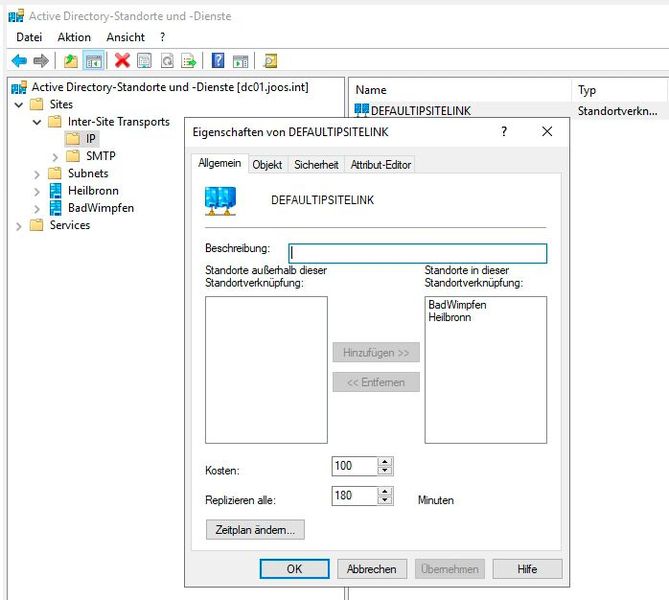Toggle the Show/Hide Action Pane icon
Image resolution: width=669 pixels, height=600 pixels.
pos(241,61)
